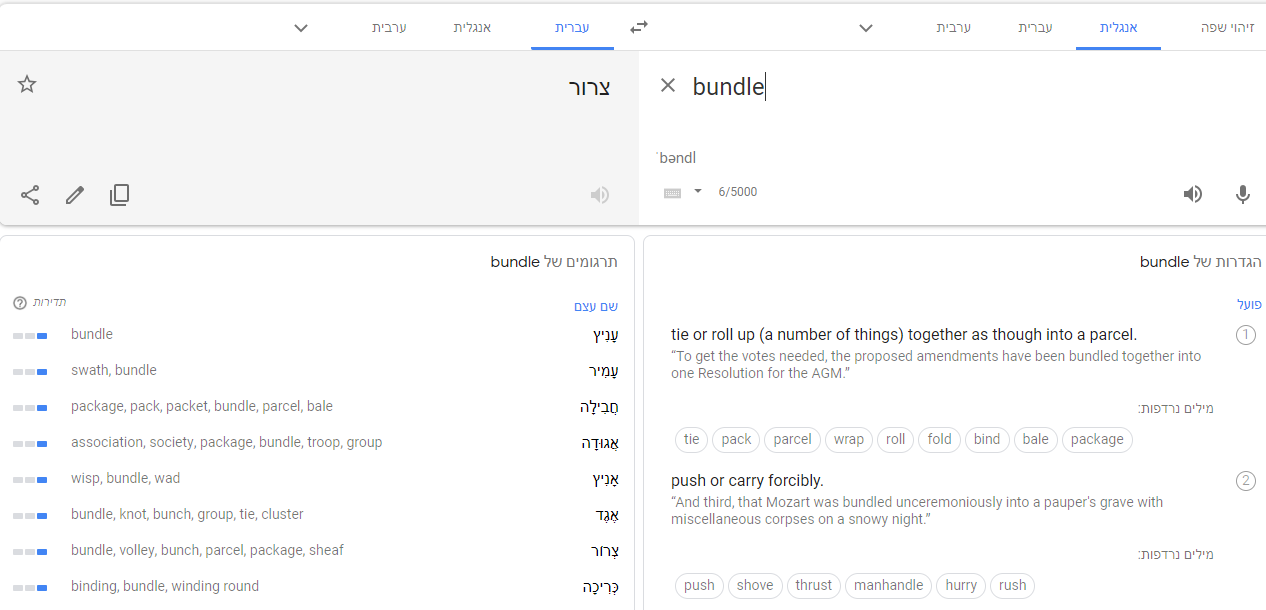1266x610 pixels.
Task: Click the star icon to save translation
Action: [x=27, y=85]
